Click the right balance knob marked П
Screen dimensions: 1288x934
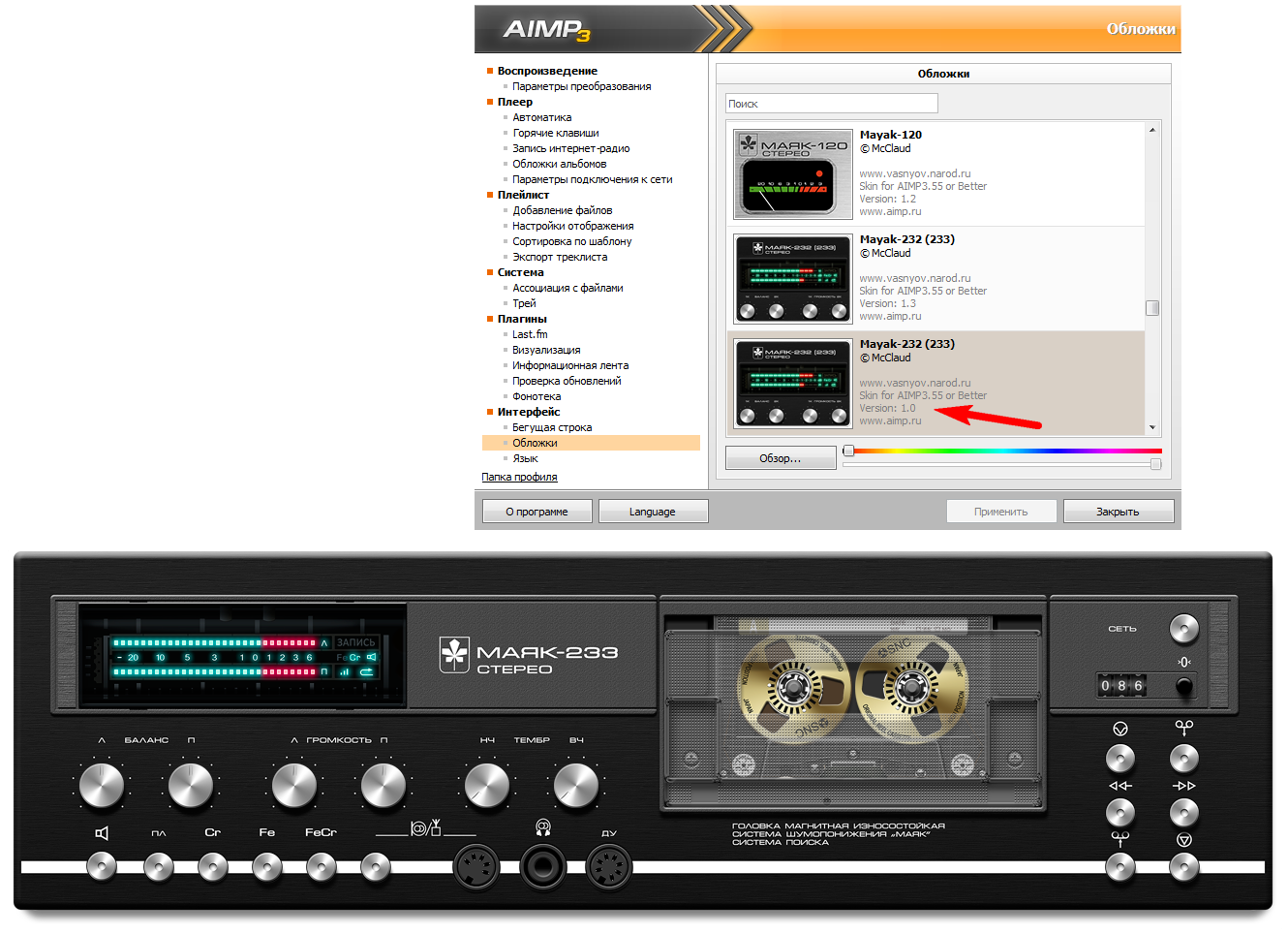(x=191, y=785)
